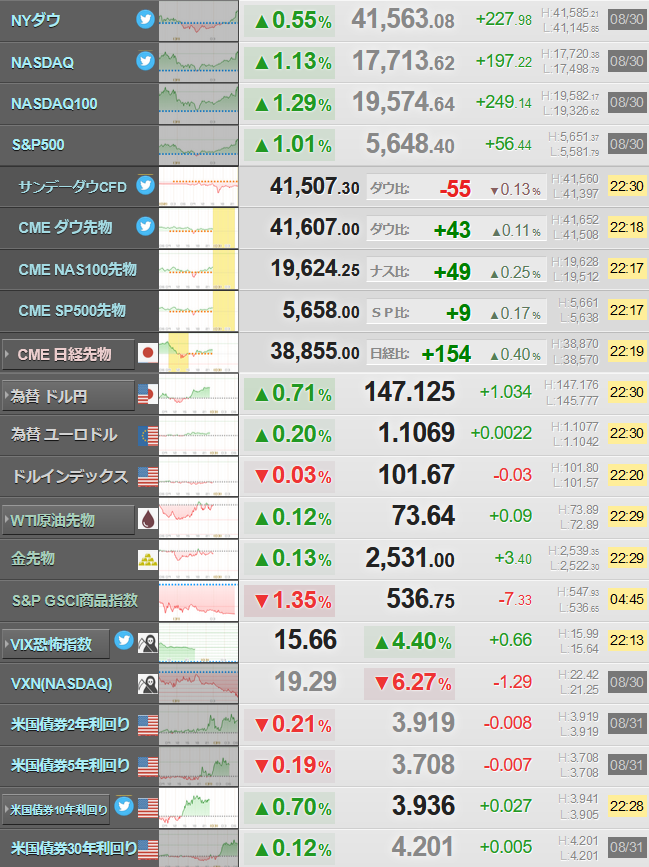Screen dimensions: 649x867
Task: Open the サンデーダウCFD mini chart
Action: 198,187
